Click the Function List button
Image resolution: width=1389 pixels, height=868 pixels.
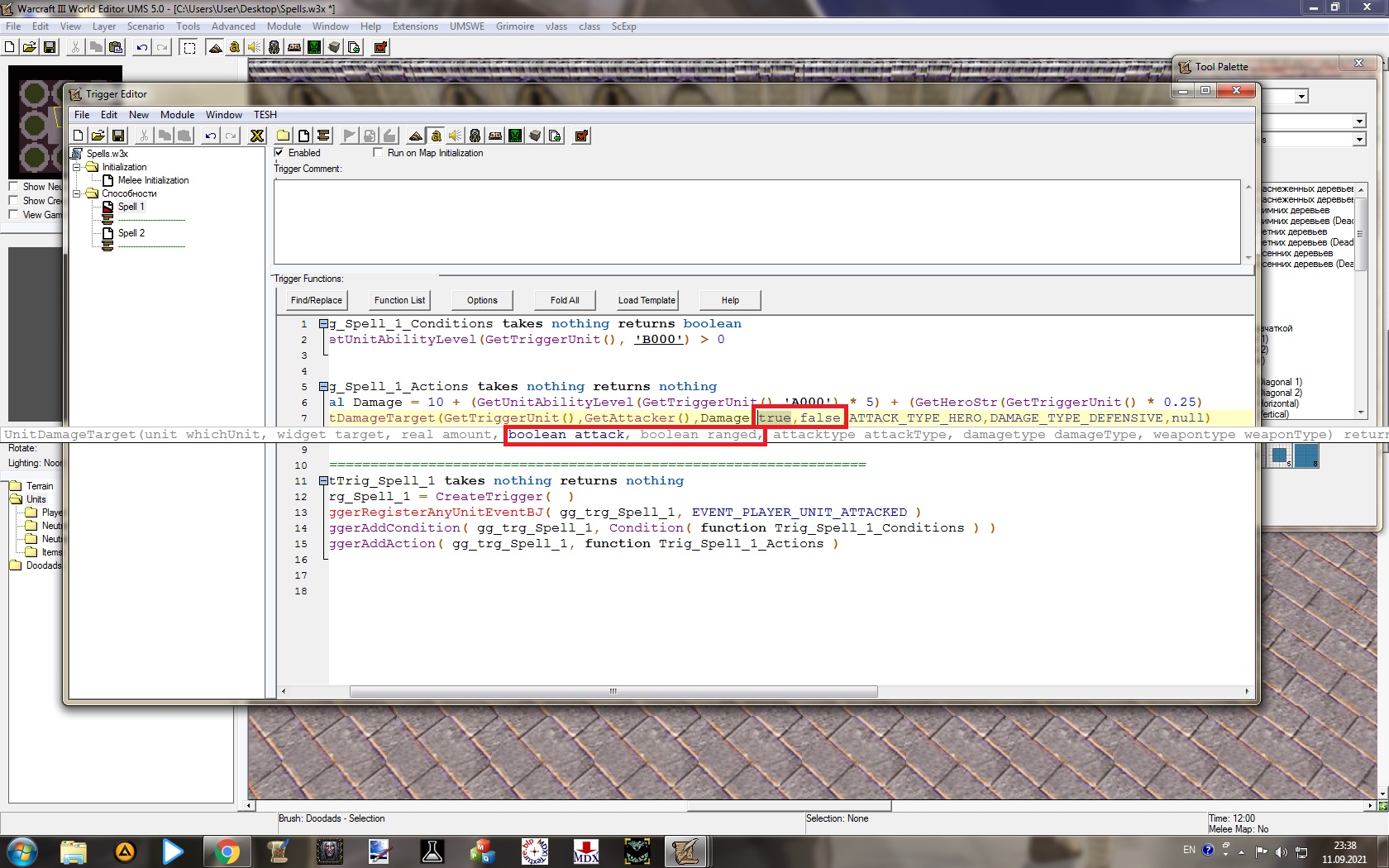tap(399, 300)
